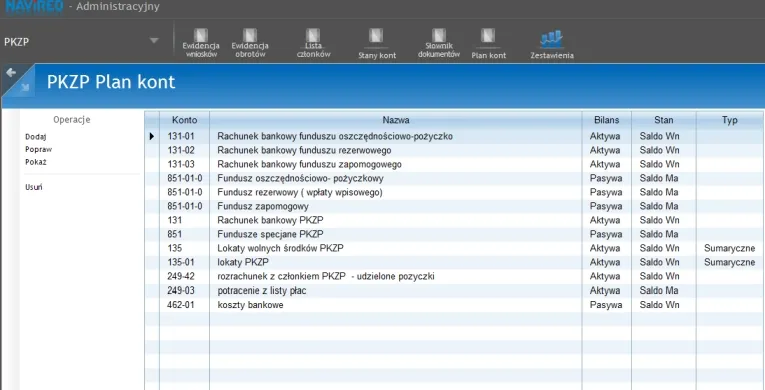Open Ewidencja obrotów toolbar icon
The image size is (765, 390).
[x=250, y=42]
